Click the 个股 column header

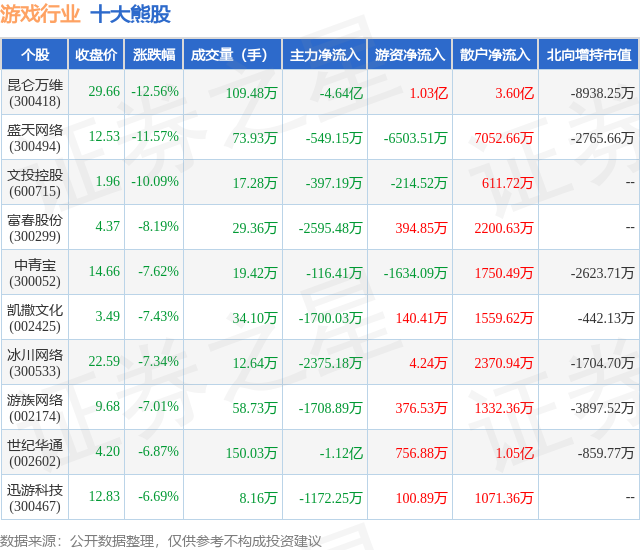click(x=35, y=54)
